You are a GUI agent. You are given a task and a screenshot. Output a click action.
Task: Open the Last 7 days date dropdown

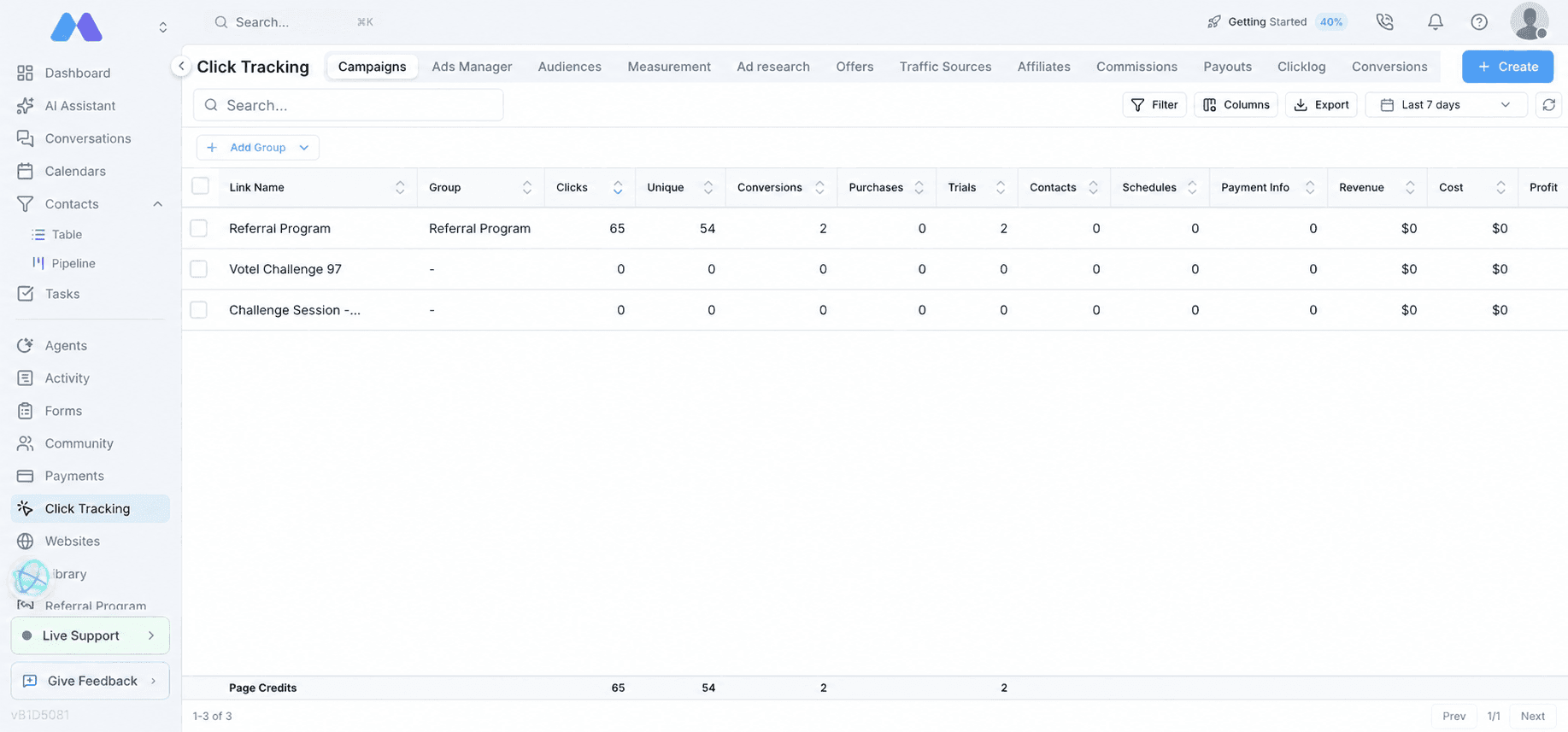pyautogui.click(x=1446, y=105)
